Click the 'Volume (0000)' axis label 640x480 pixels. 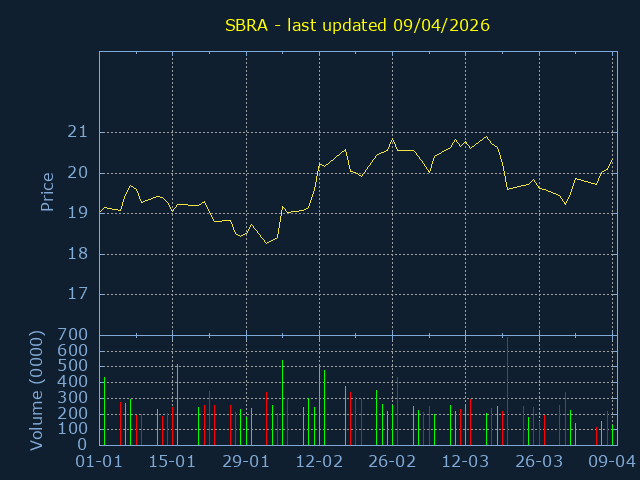[x=36, y=391]
